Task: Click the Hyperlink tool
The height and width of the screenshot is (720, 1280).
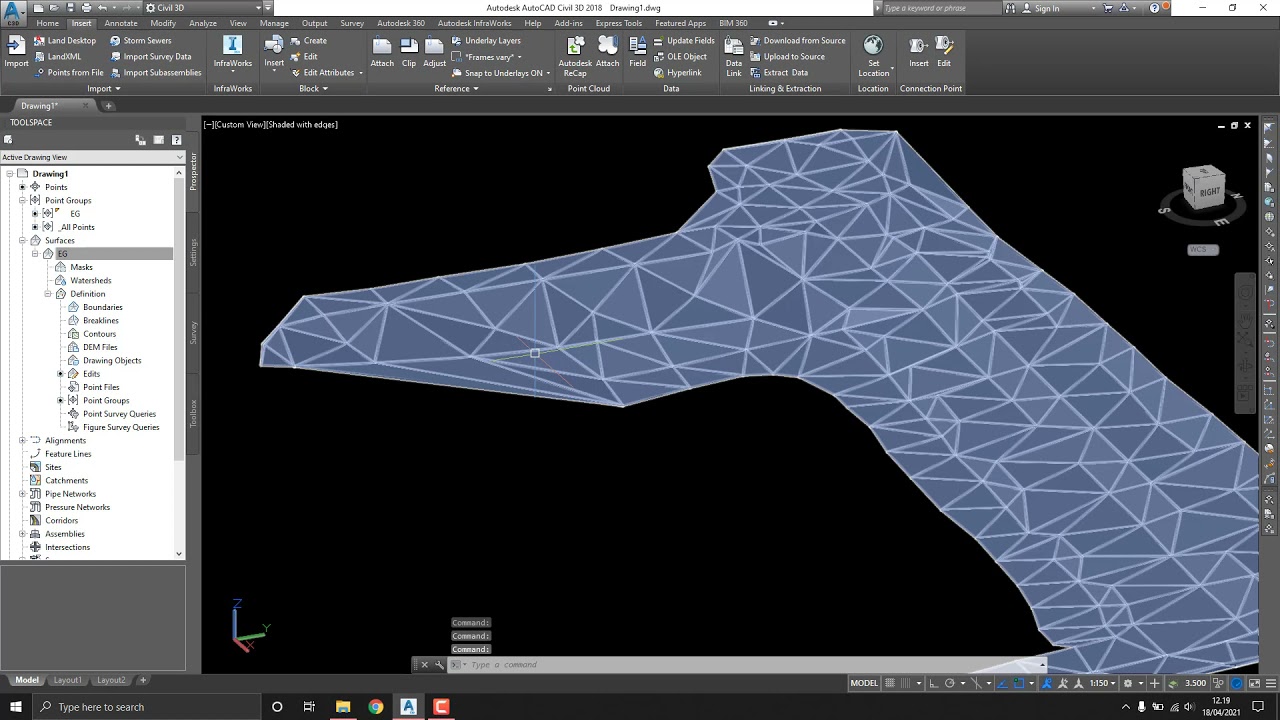Action: click(x=677, y=73)
